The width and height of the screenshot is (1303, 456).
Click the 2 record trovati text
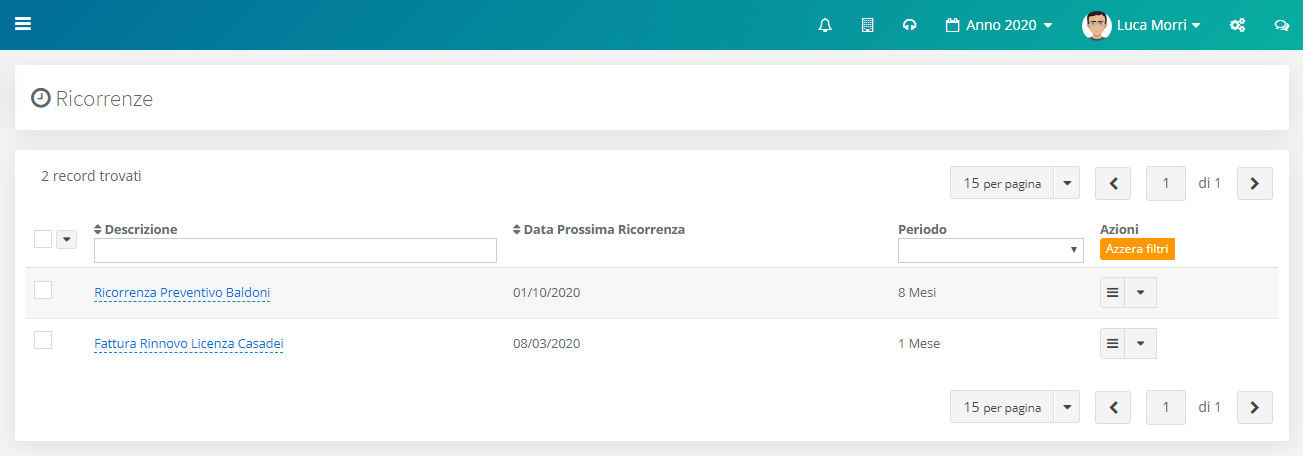tap(91, 176)
